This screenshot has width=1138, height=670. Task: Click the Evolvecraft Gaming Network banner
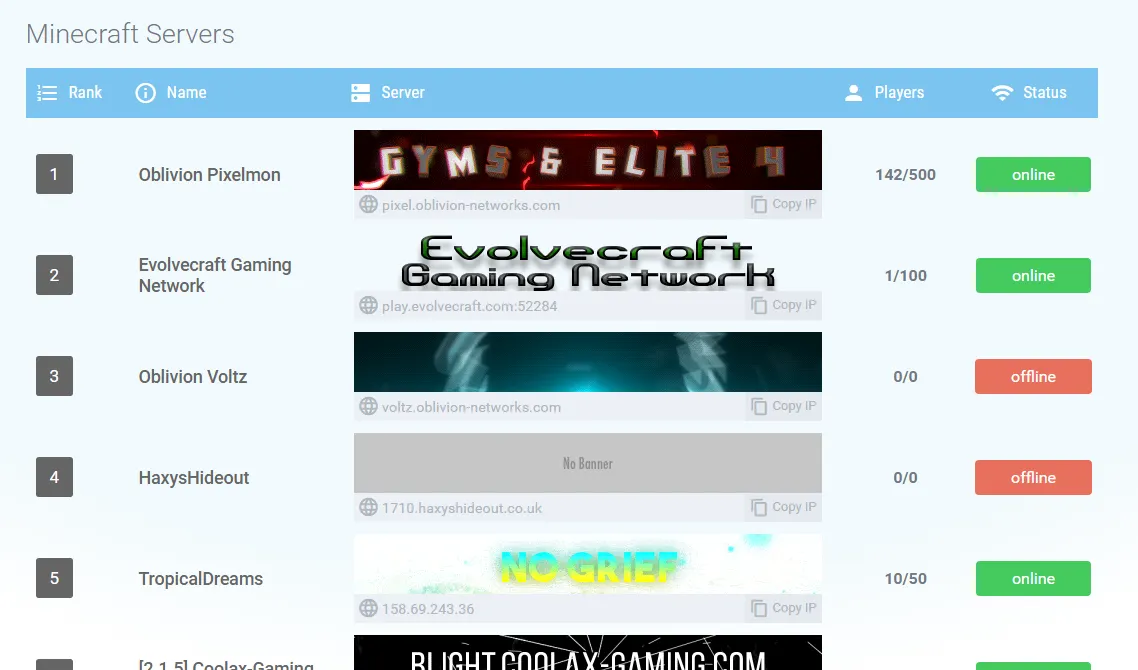click(x=588, y=261)
